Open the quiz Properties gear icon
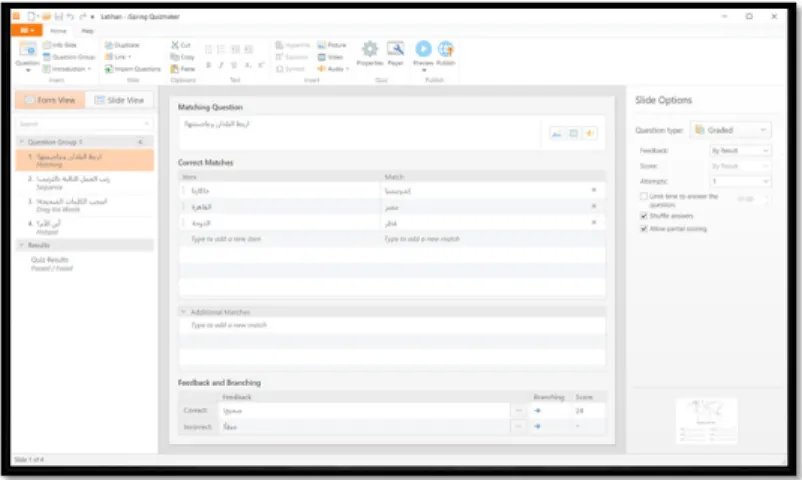 369,49
